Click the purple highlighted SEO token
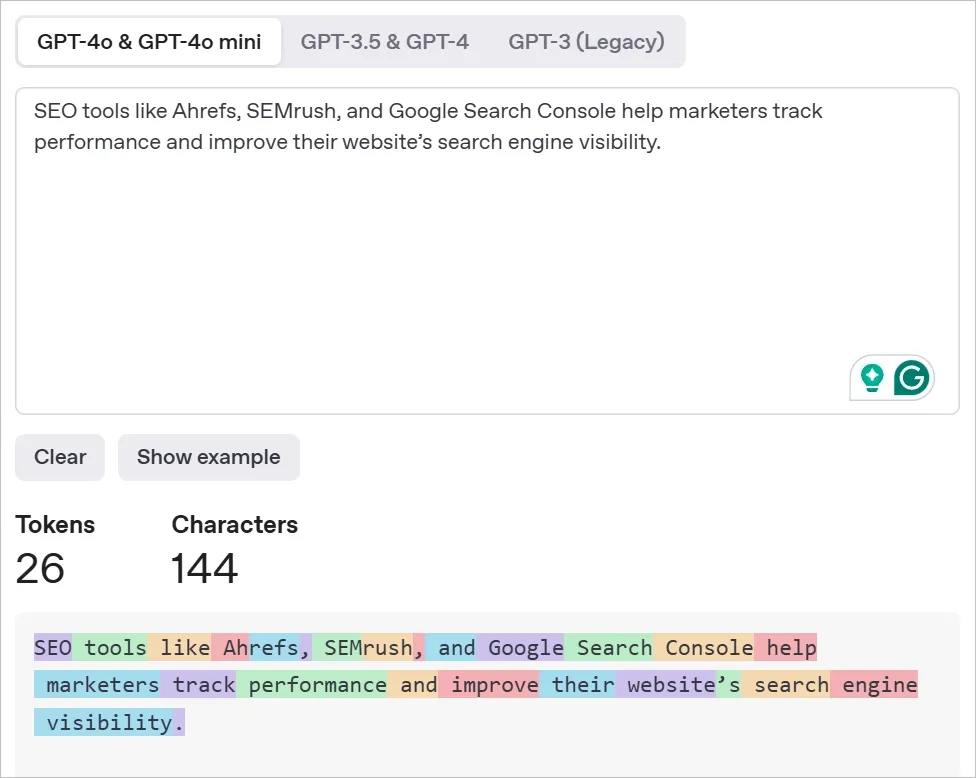 [x=52, y=648]
